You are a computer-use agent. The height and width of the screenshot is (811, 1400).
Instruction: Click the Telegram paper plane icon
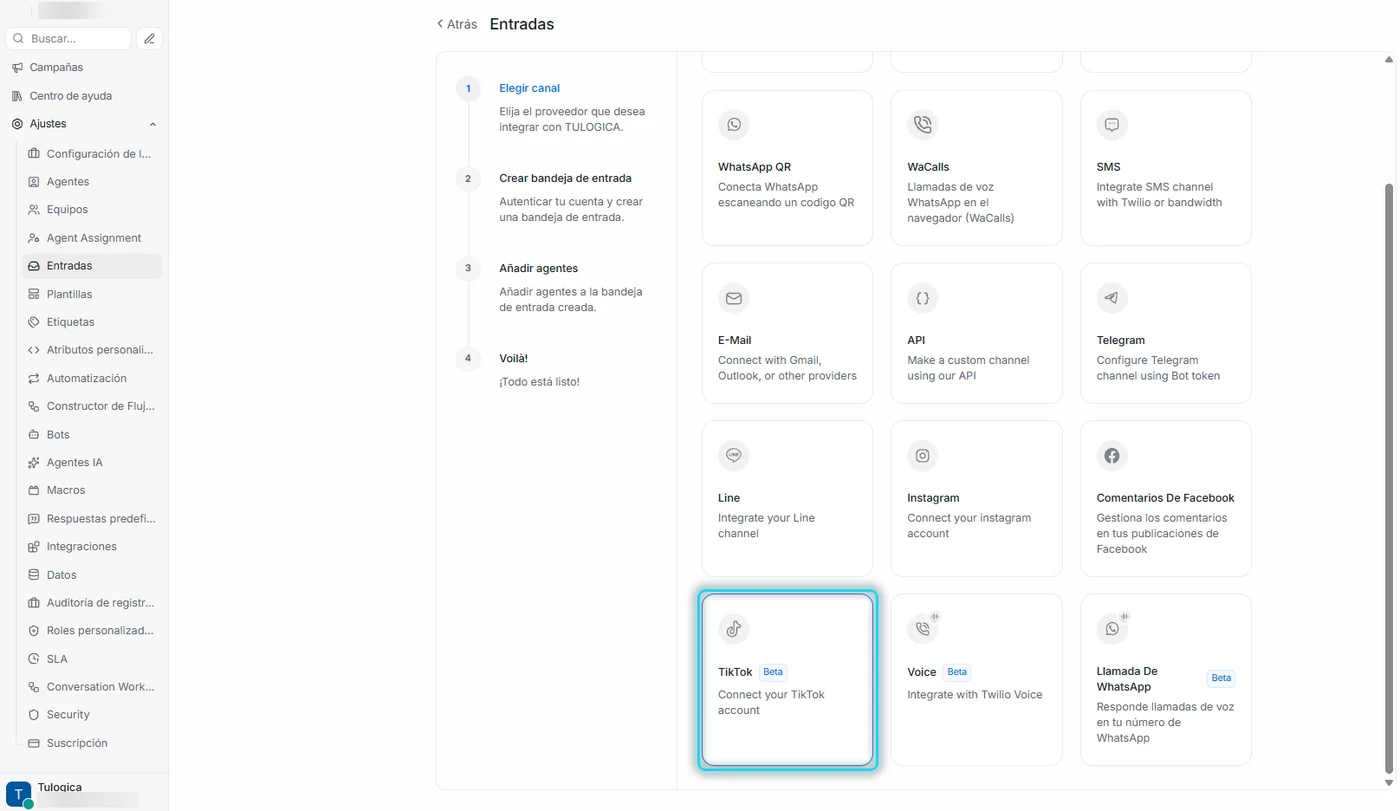[1112, 298]
